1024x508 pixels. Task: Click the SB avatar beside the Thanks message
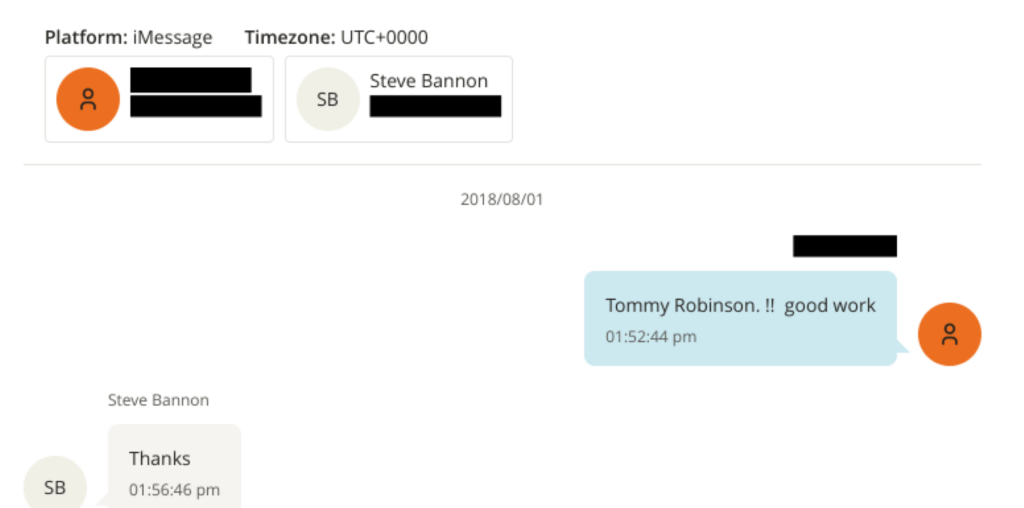click(55, 486)
